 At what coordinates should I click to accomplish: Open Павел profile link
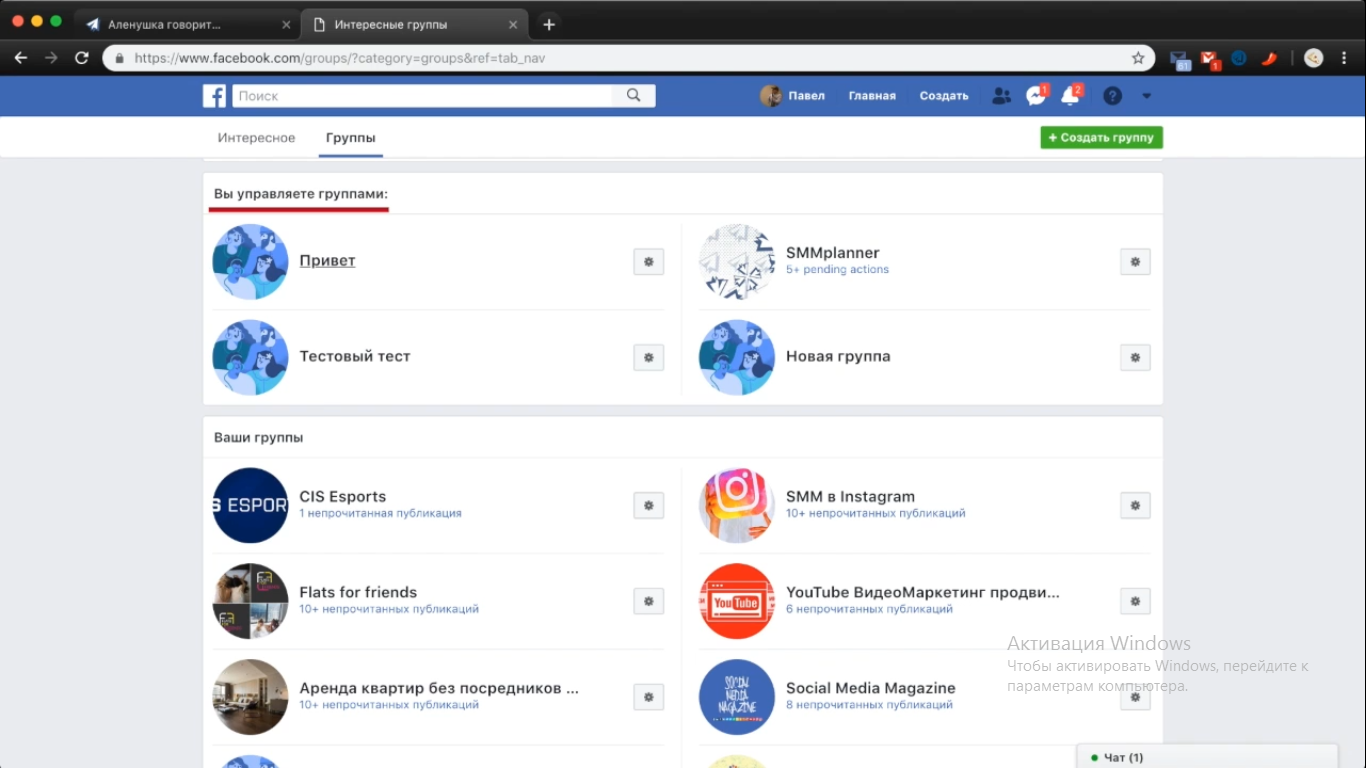(806, 96)
